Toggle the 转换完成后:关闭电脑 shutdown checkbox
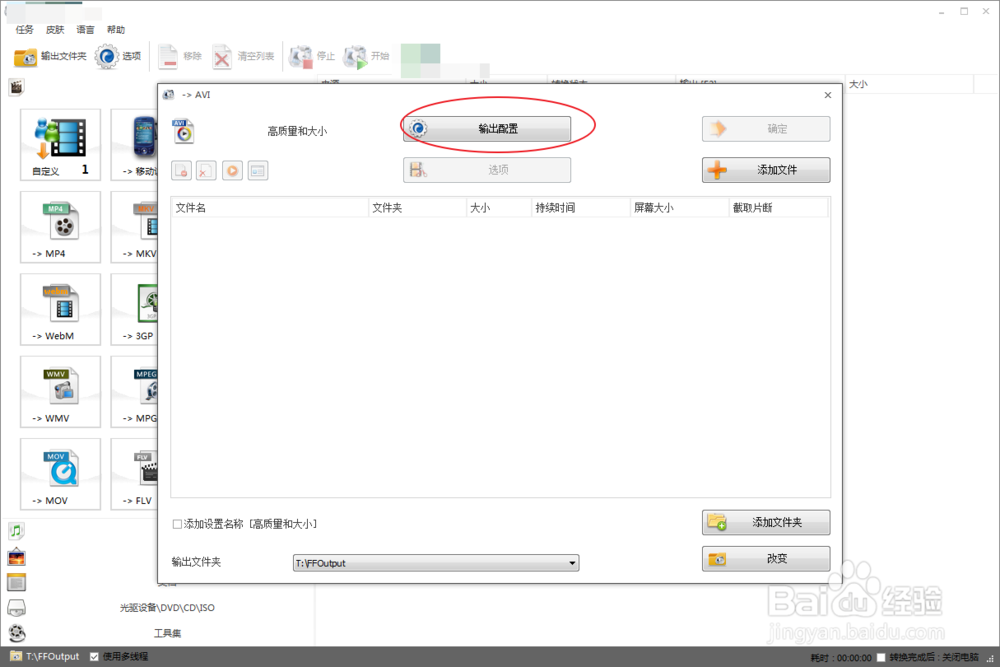The width and height of the screenshot is (1000, 667). (881, 657)
